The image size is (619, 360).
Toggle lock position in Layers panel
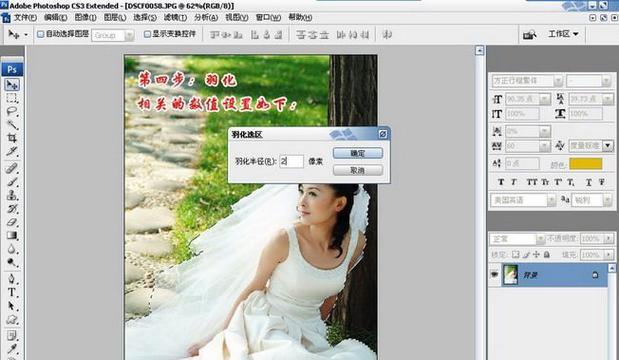(x=536, y=255)
